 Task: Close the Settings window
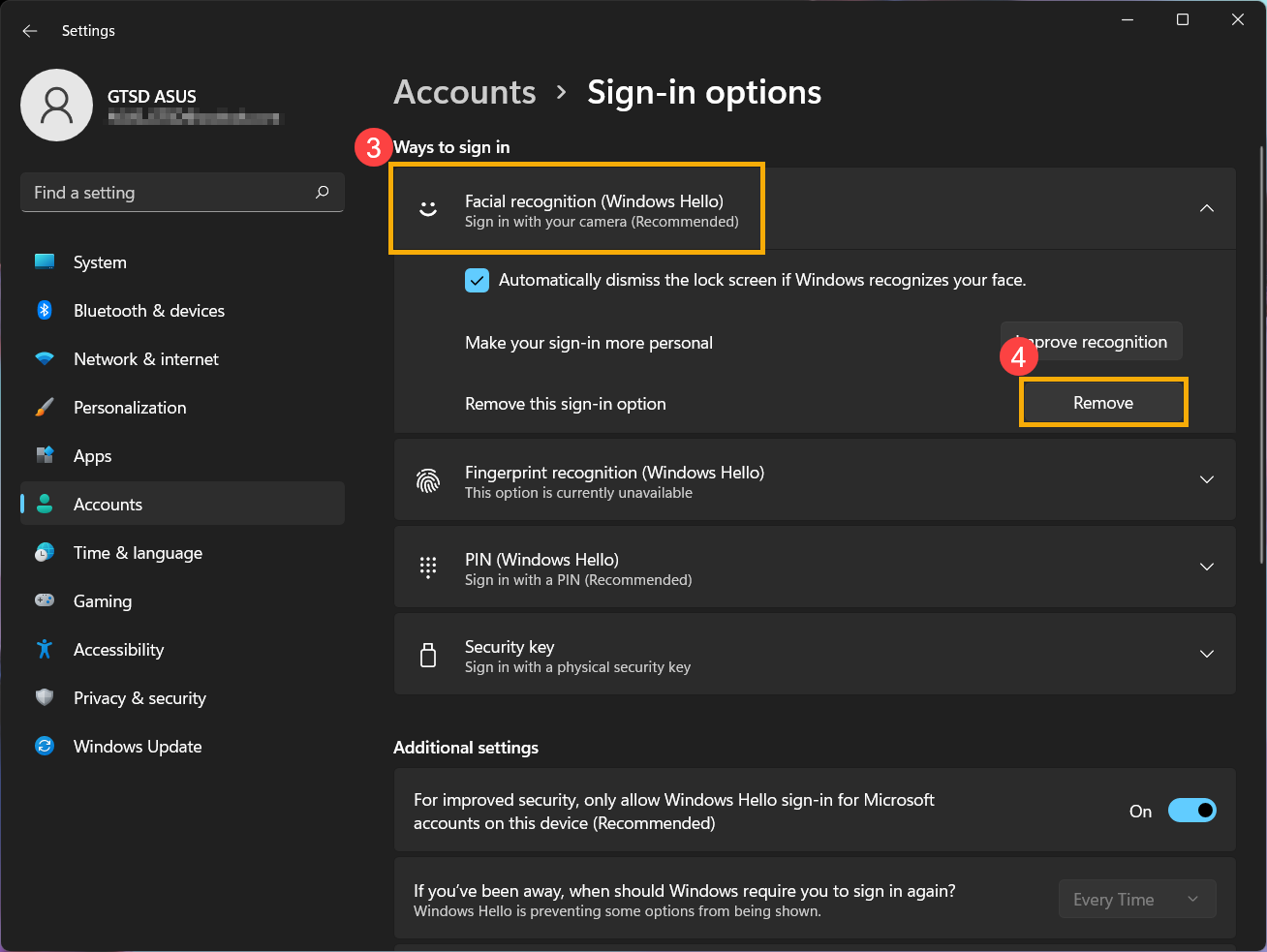tap(1238, 20)
